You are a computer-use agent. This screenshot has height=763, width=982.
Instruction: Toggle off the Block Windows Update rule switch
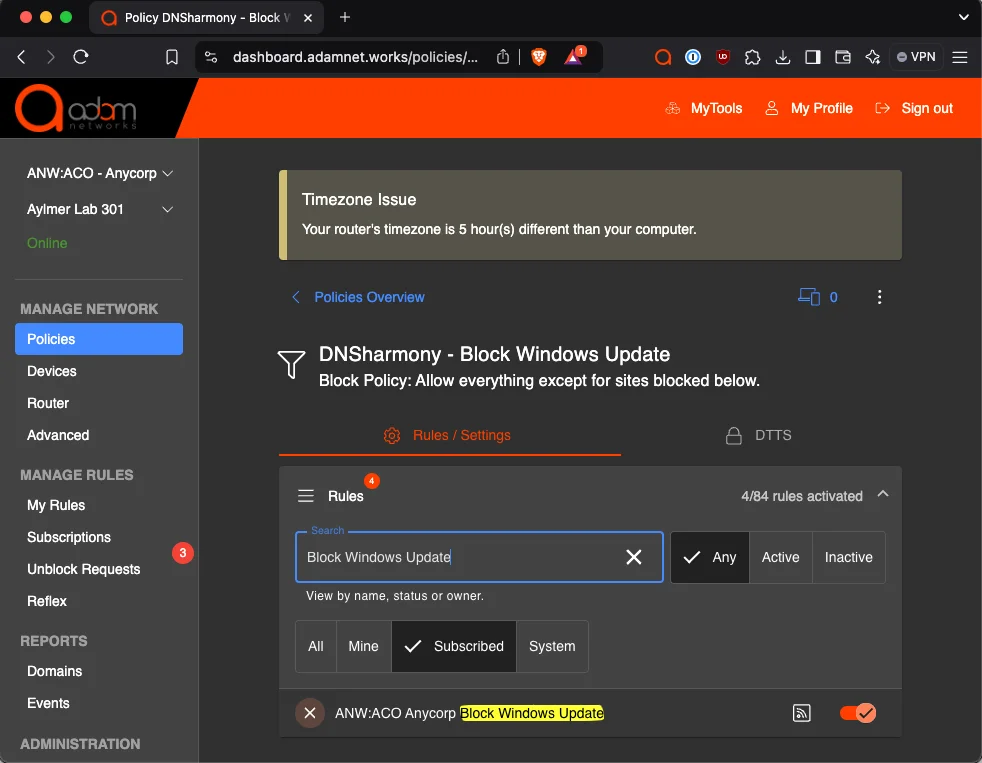(x=858, y=713)
